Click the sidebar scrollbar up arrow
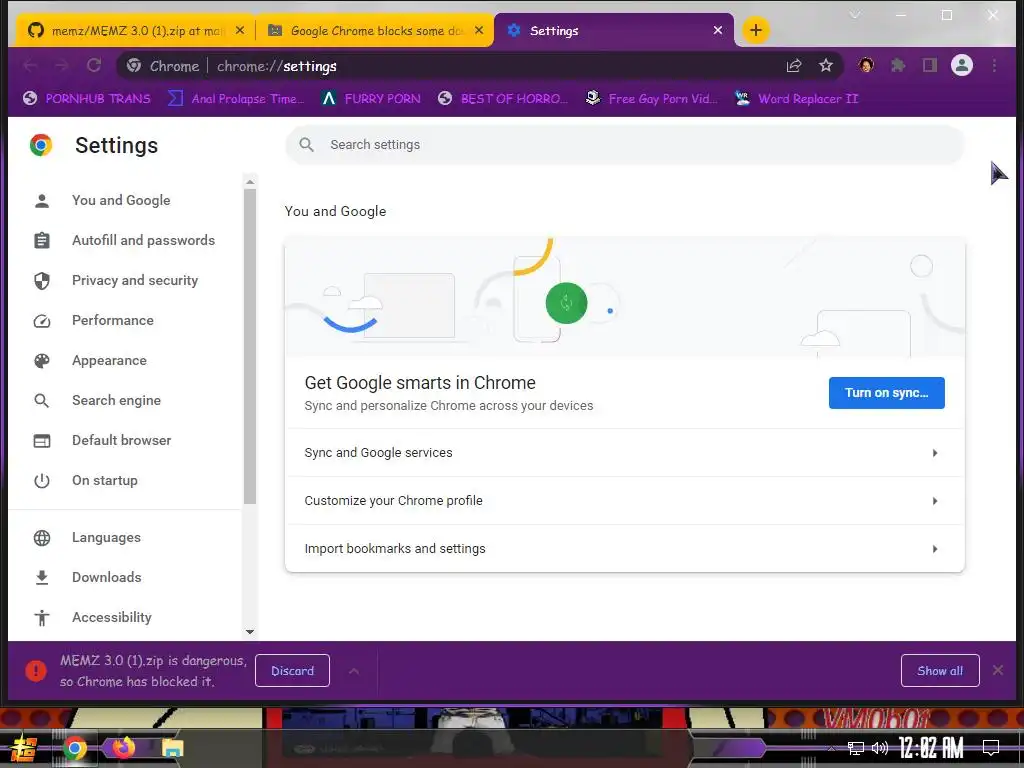 tap(249, 182)
